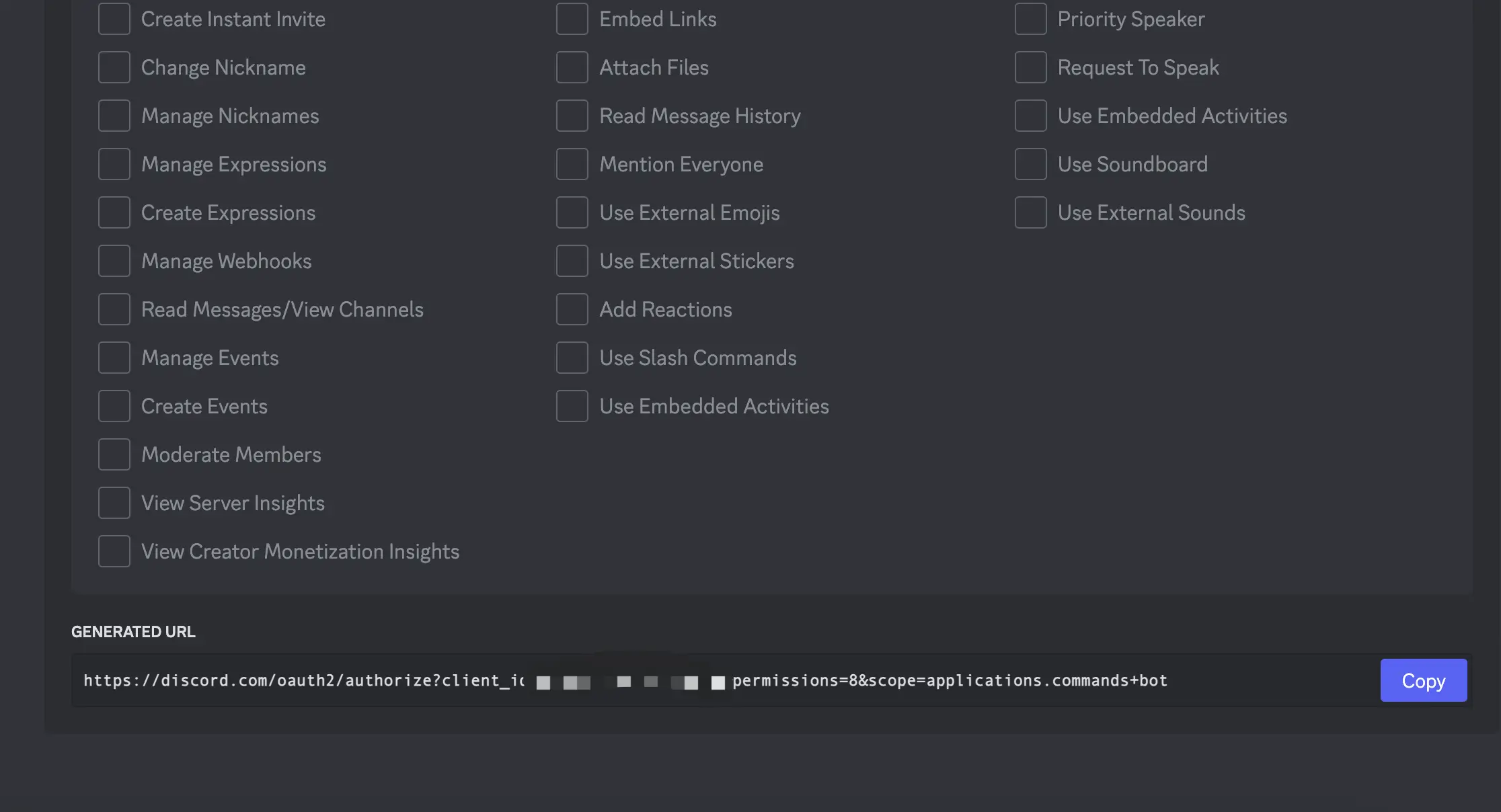Check Read Messages/View Channels box

coord(114,309)
